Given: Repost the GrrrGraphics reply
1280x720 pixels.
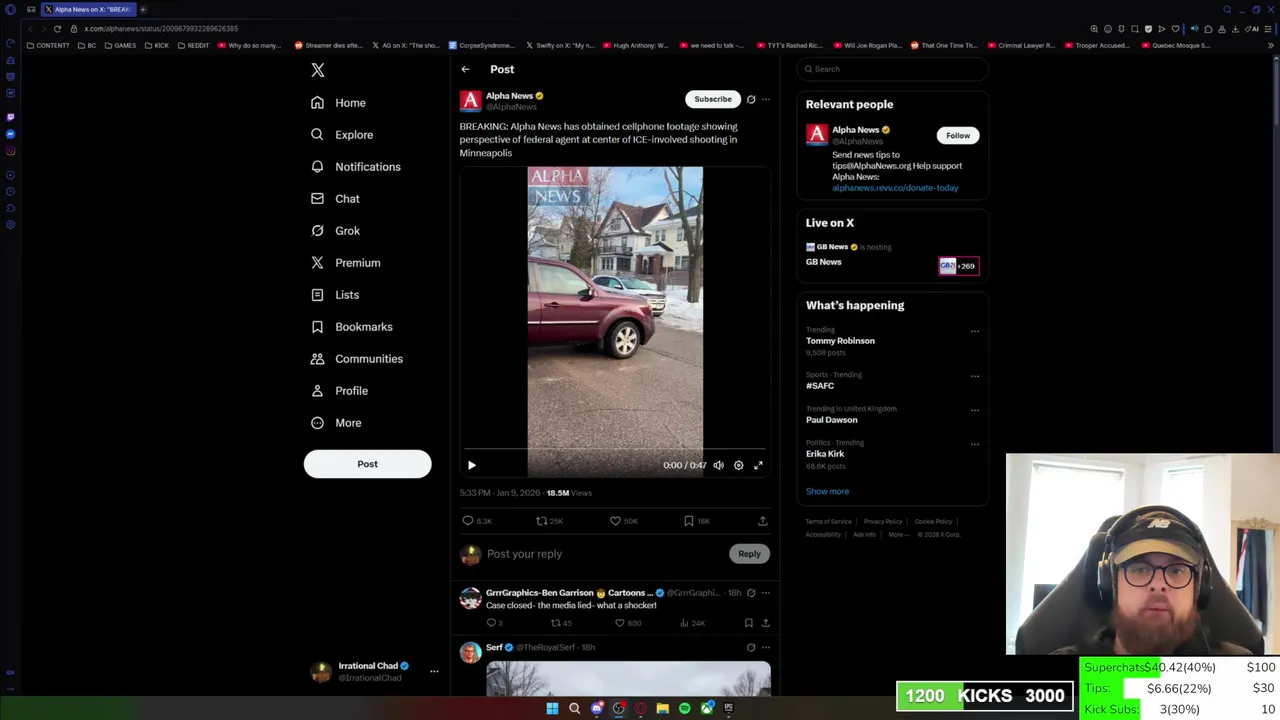Looking at the screenshot, I should pyautogui.click(x=556, y=623).
